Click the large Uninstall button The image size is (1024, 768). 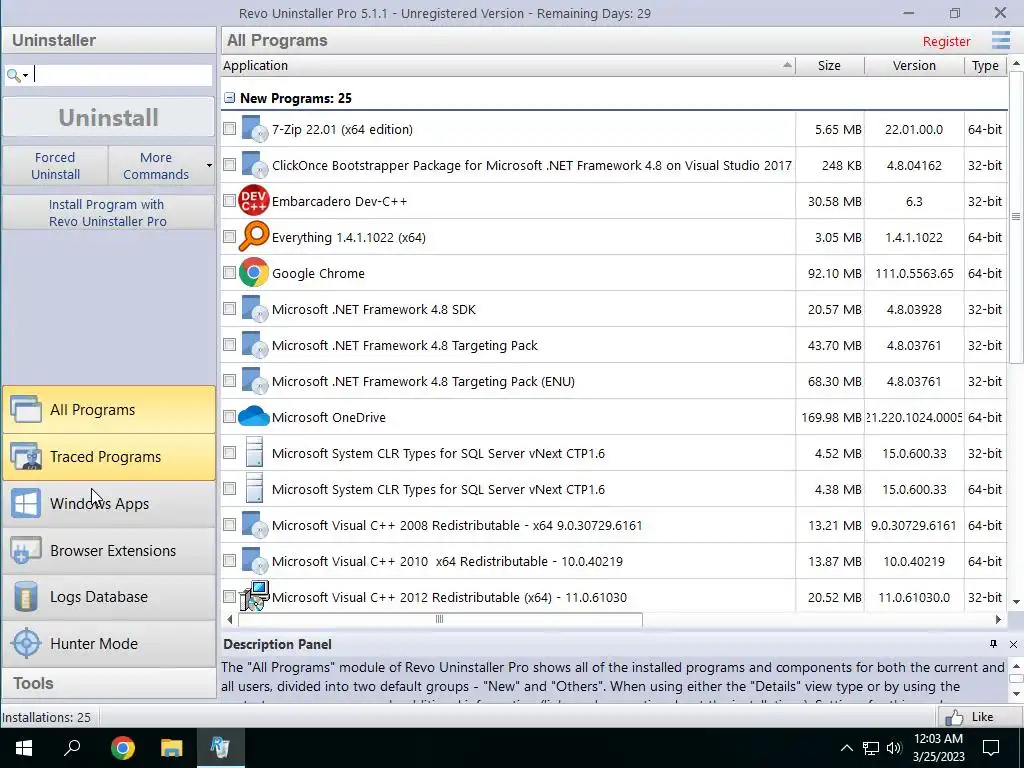pyautogui.click(x=108, y=118)
